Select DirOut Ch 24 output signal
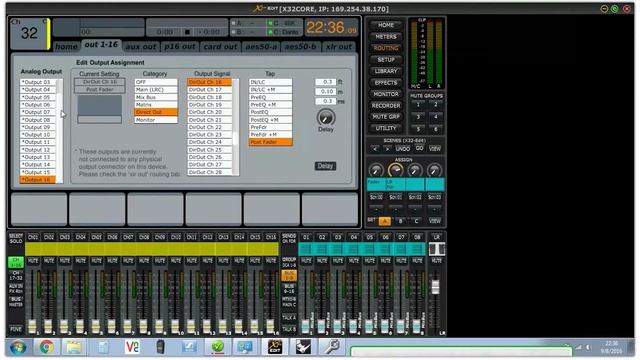This screenshot has height=360, width=640. (210, 142)
